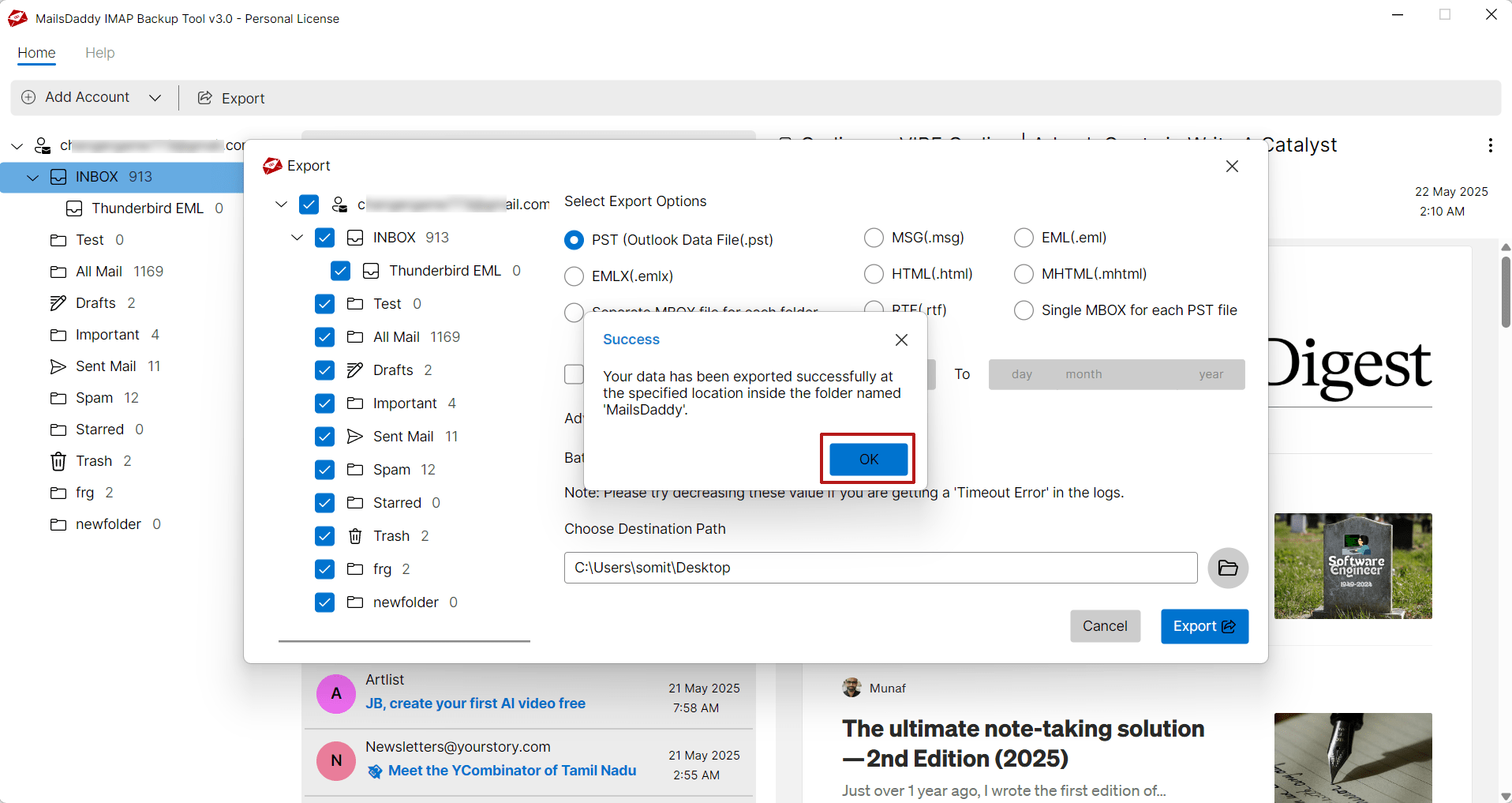Uncheck All Mail checkbox in Export

324,337
